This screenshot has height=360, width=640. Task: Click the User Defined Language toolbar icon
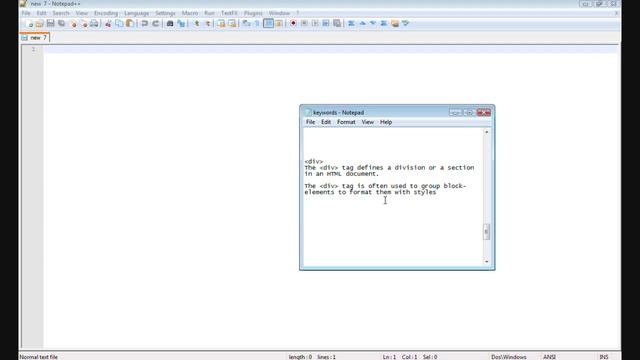[x=279, y=24]
